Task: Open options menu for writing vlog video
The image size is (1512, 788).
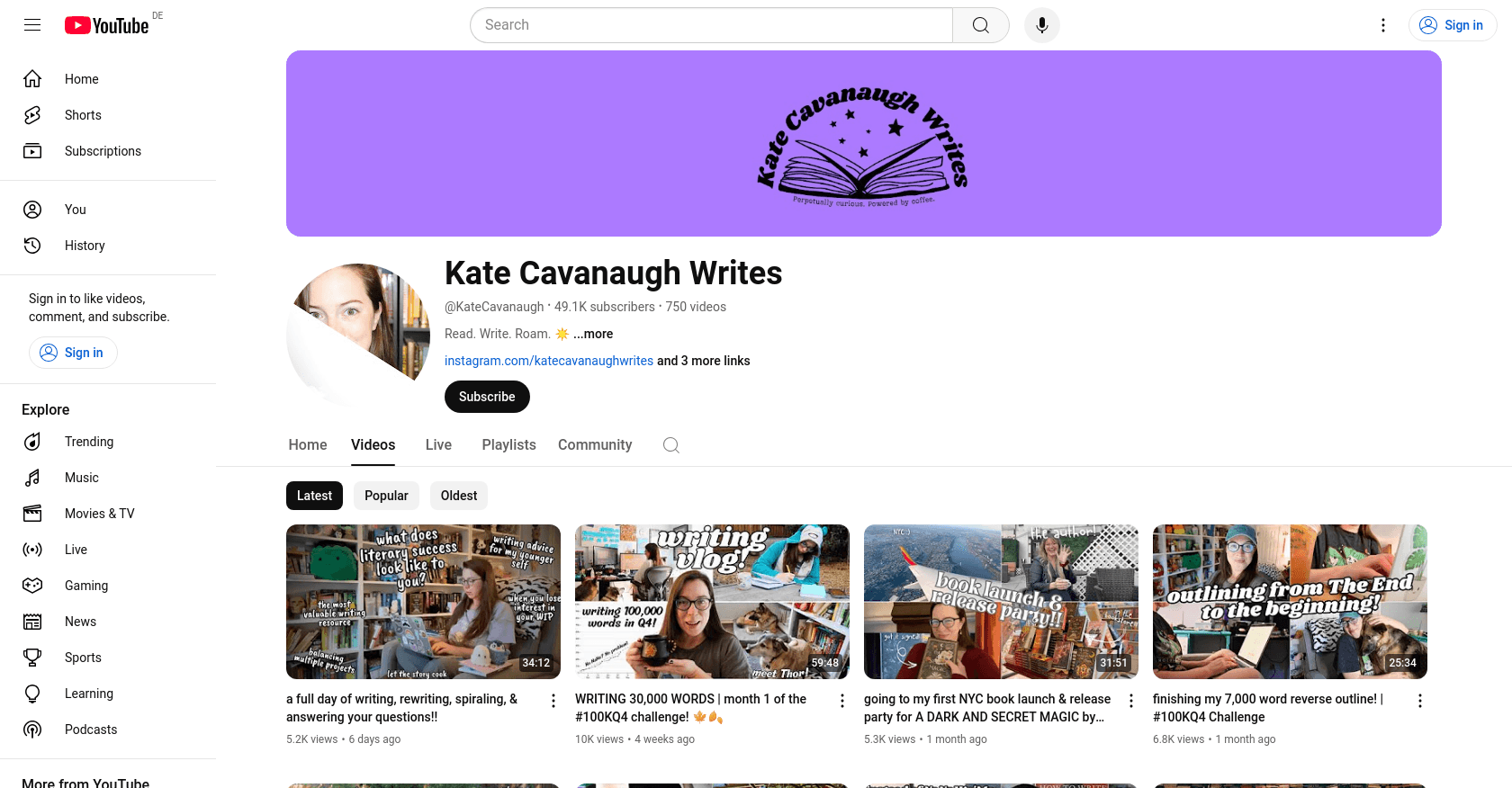Action: click(842, 701)
